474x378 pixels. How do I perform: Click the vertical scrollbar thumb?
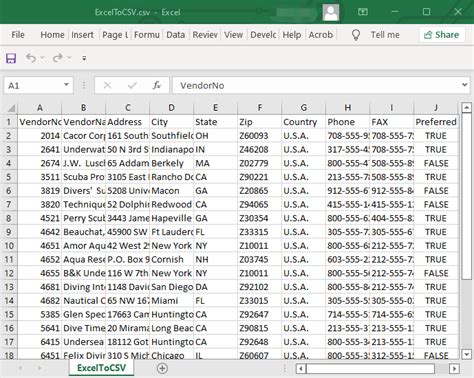[x=466, y=196]
